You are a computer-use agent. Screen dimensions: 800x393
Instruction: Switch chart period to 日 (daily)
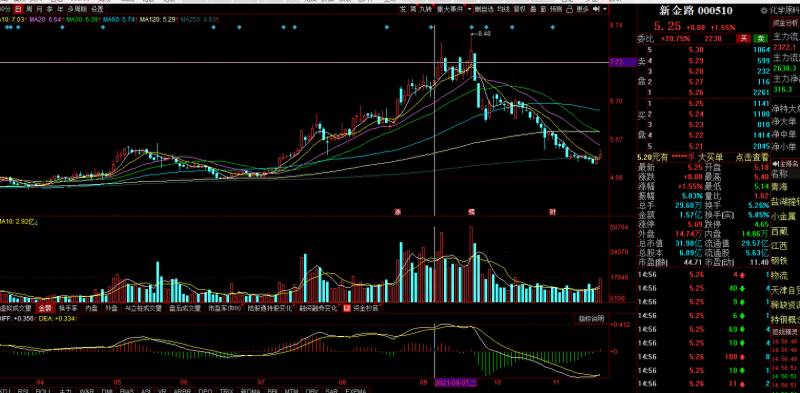pos(18,9)
